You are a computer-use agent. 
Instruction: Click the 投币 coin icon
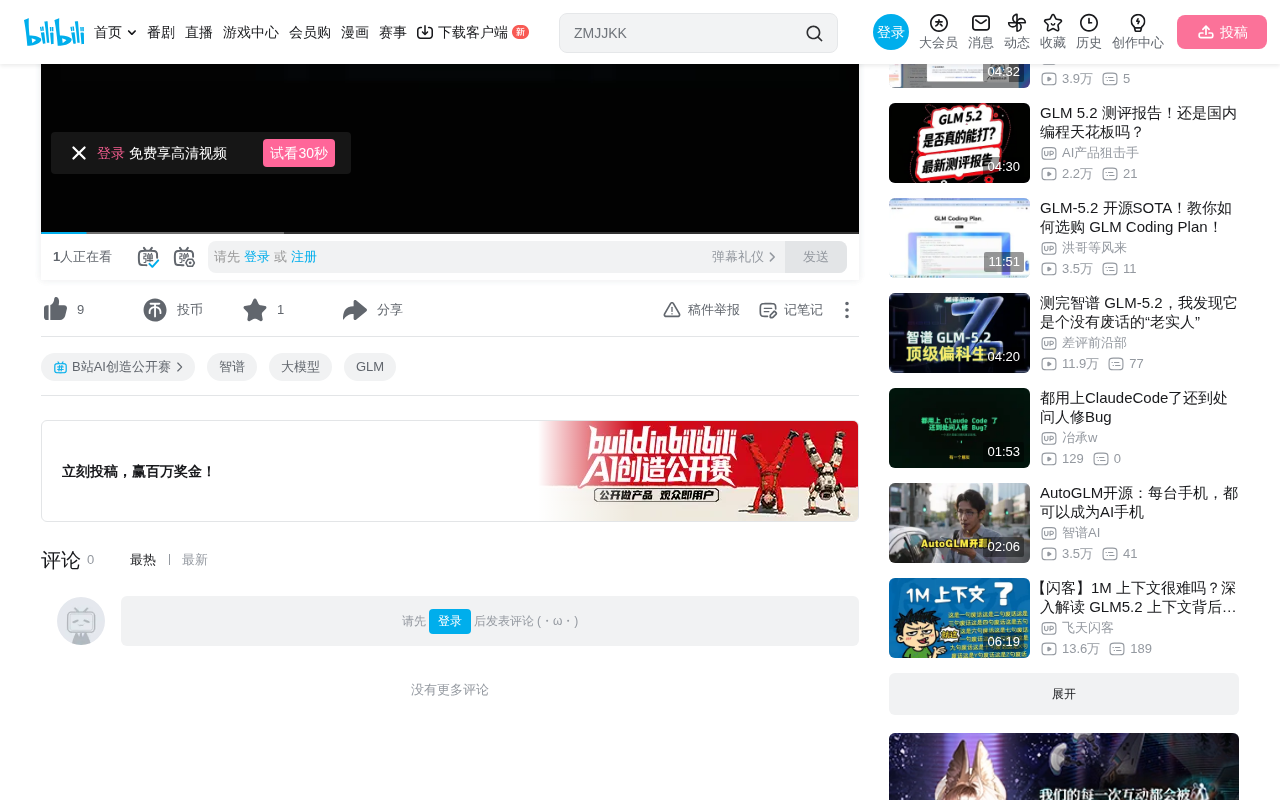[x=155, y=310]
